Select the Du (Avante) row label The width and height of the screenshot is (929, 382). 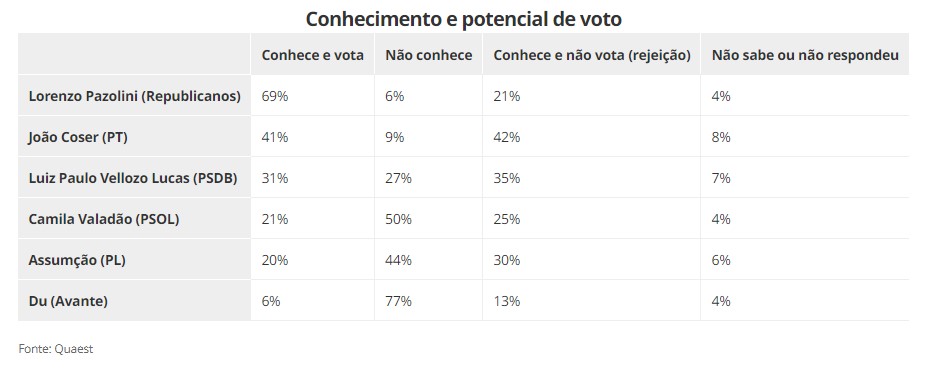click(68, 301)
